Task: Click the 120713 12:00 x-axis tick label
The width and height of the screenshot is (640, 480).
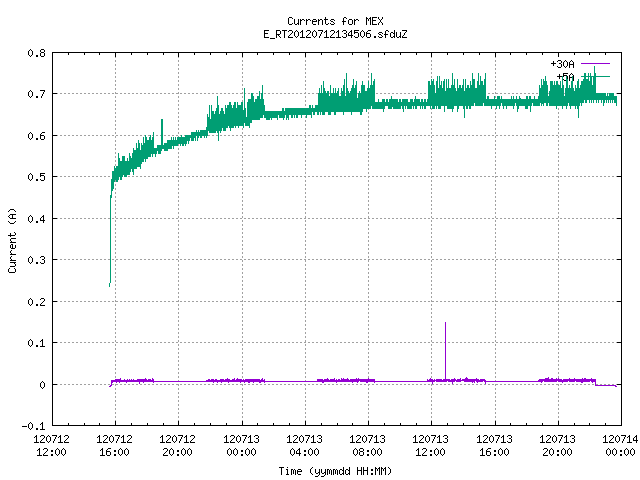Action: tap(431, 445)
